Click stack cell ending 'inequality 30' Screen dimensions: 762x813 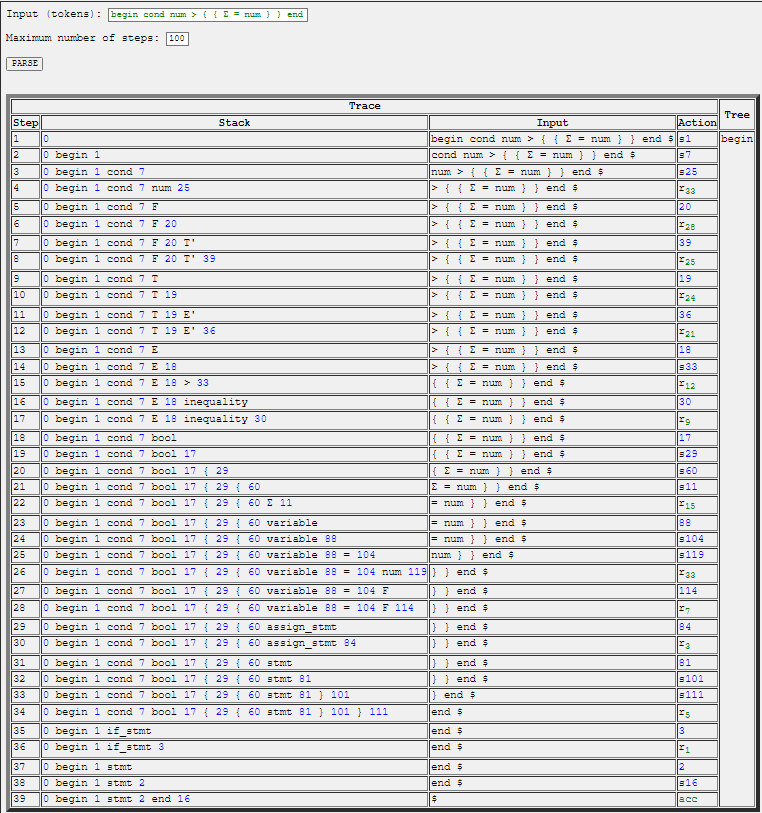point(234,419)
